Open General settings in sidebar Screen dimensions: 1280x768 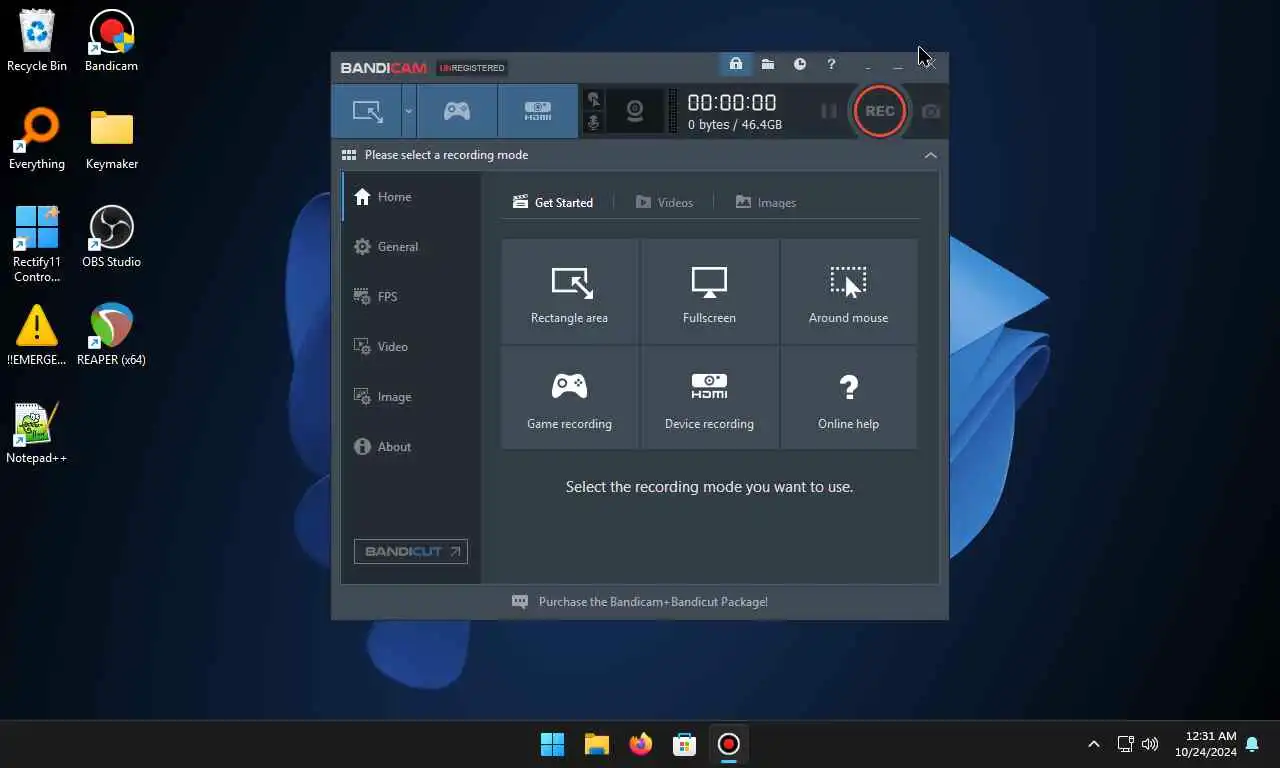(x=411, y=247)
